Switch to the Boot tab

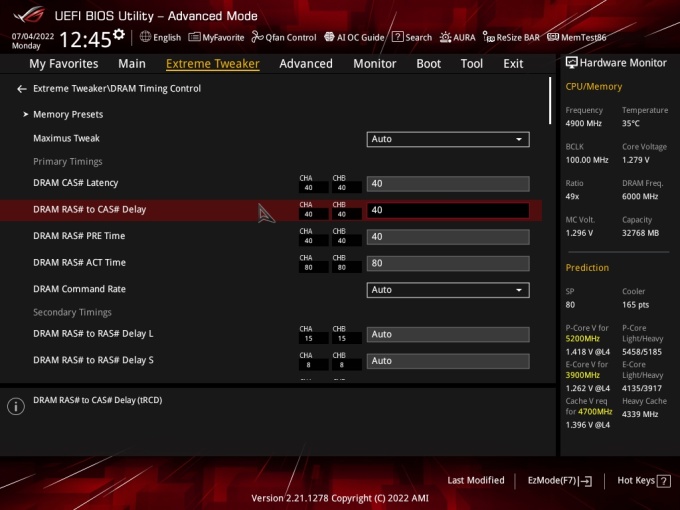pos(428,64)
